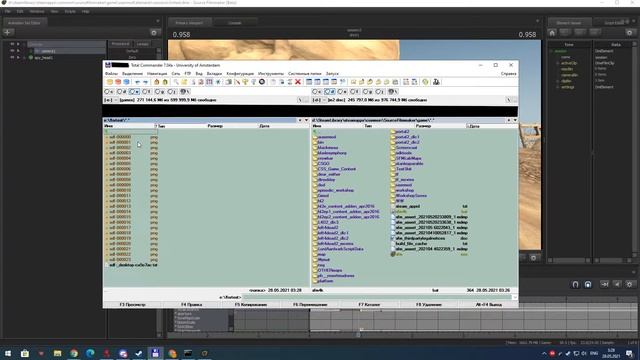Open the Справка menu
The height and width of the screenshot is (360, 640).
coord(509,74)
